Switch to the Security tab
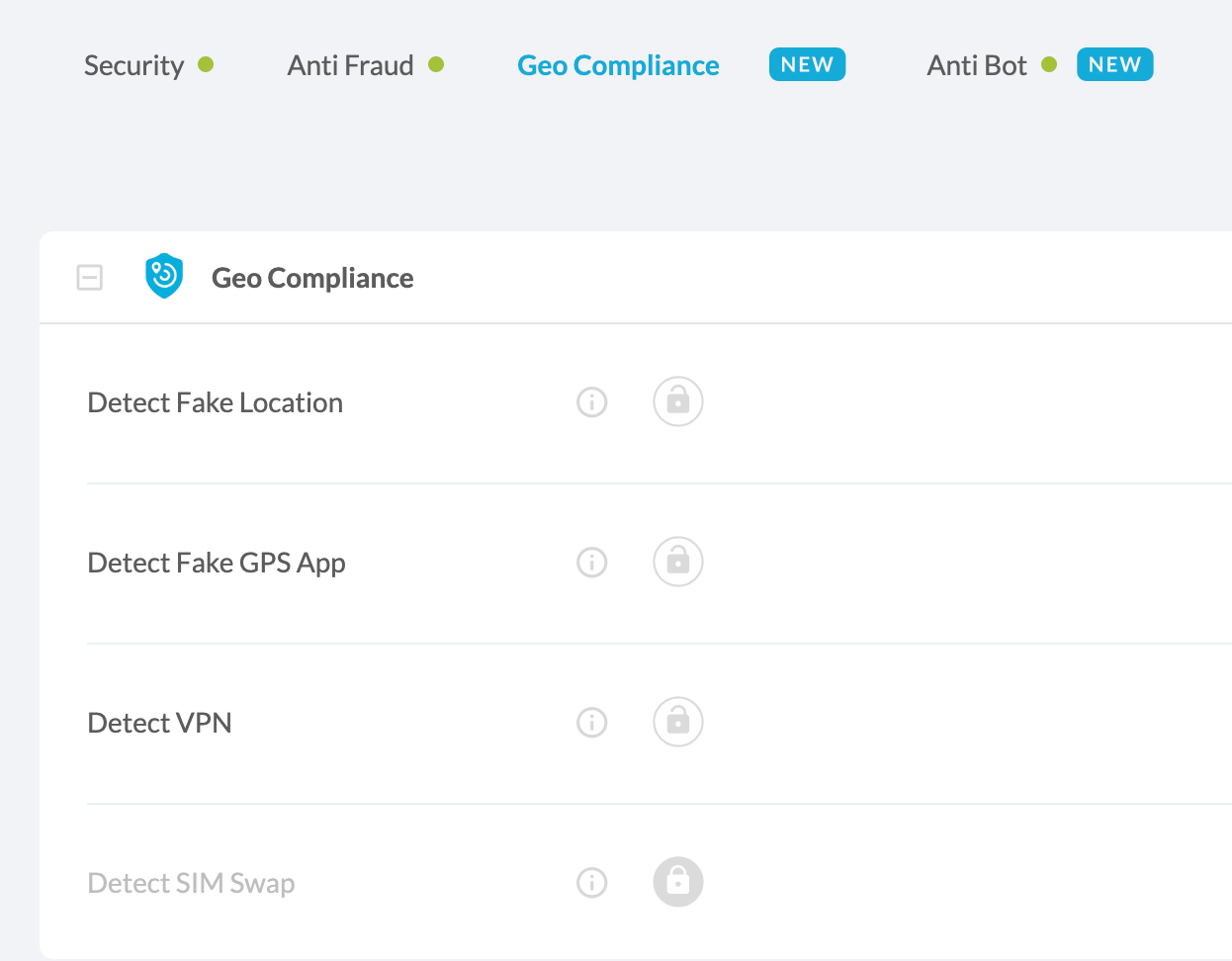 (x=134, y=65)
